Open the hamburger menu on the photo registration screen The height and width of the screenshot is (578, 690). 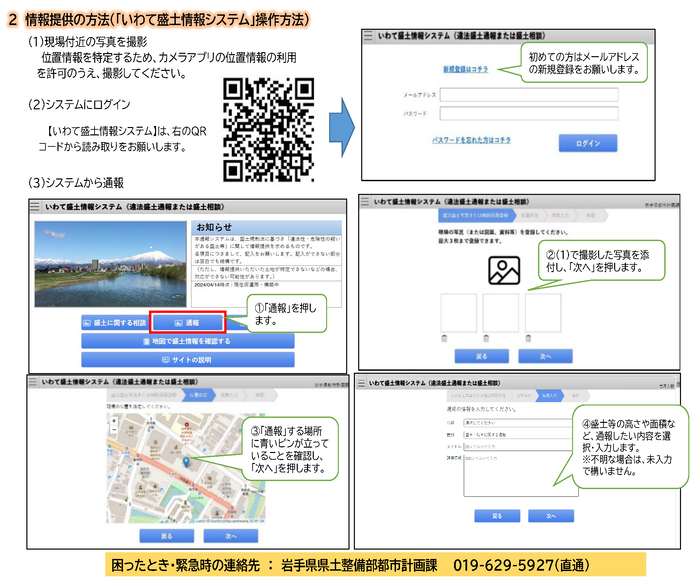365,202
